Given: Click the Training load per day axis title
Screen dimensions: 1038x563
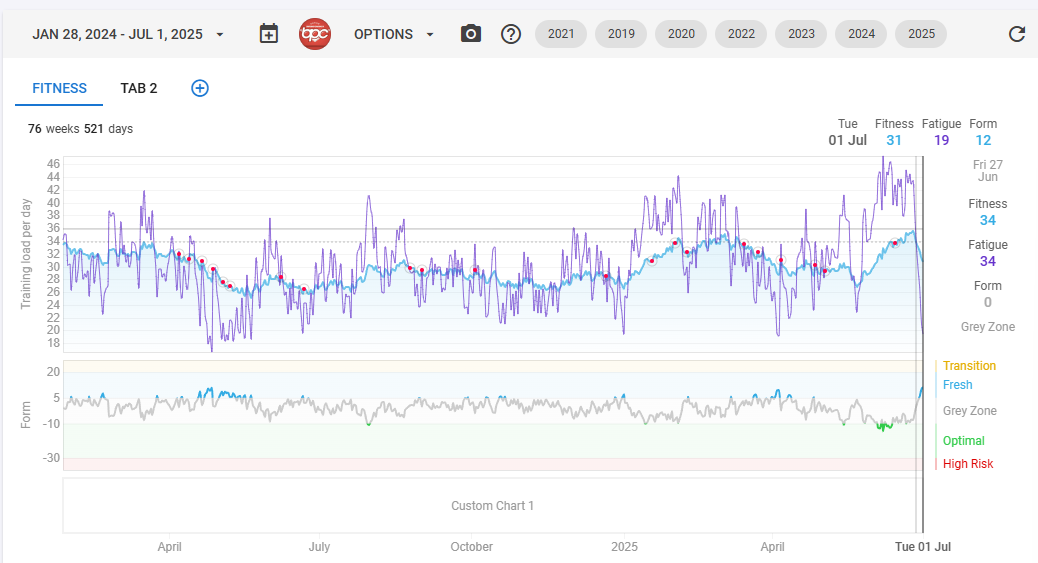Looking at the screenshot, I should (26, 254).
